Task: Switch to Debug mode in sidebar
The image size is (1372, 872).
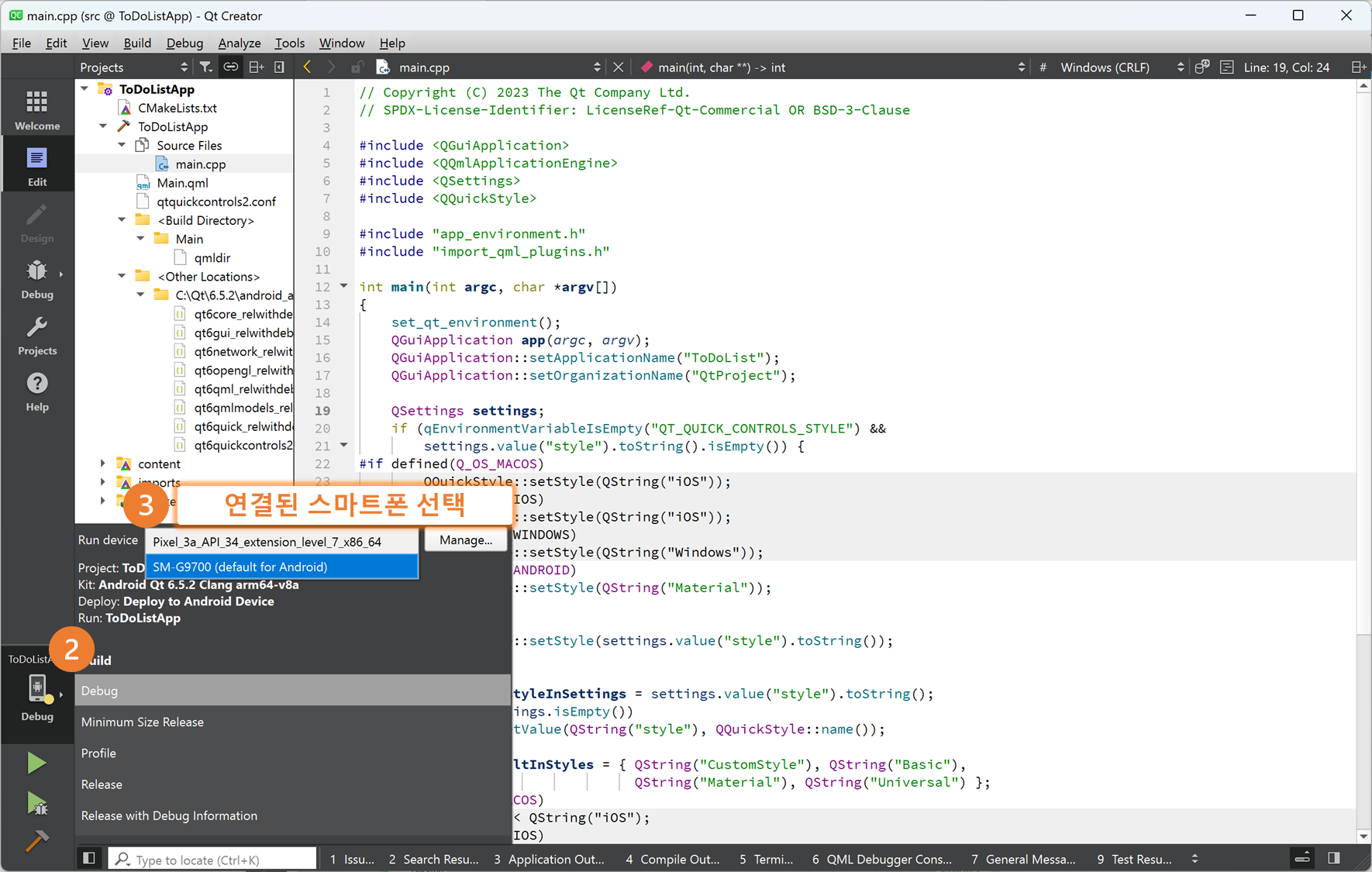Action: tap(37, 279)
